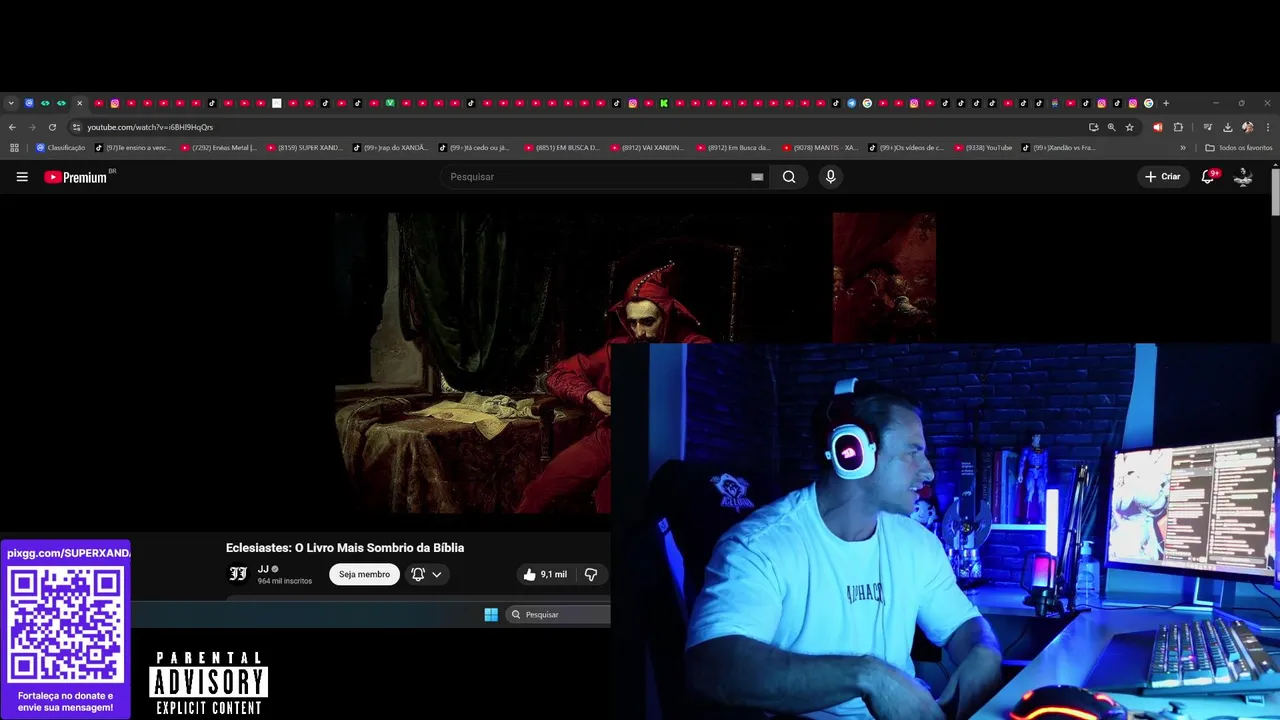1280x720 pixels.
Task: Open the zoom magnifier in address bar
Action: point(1111,127)
